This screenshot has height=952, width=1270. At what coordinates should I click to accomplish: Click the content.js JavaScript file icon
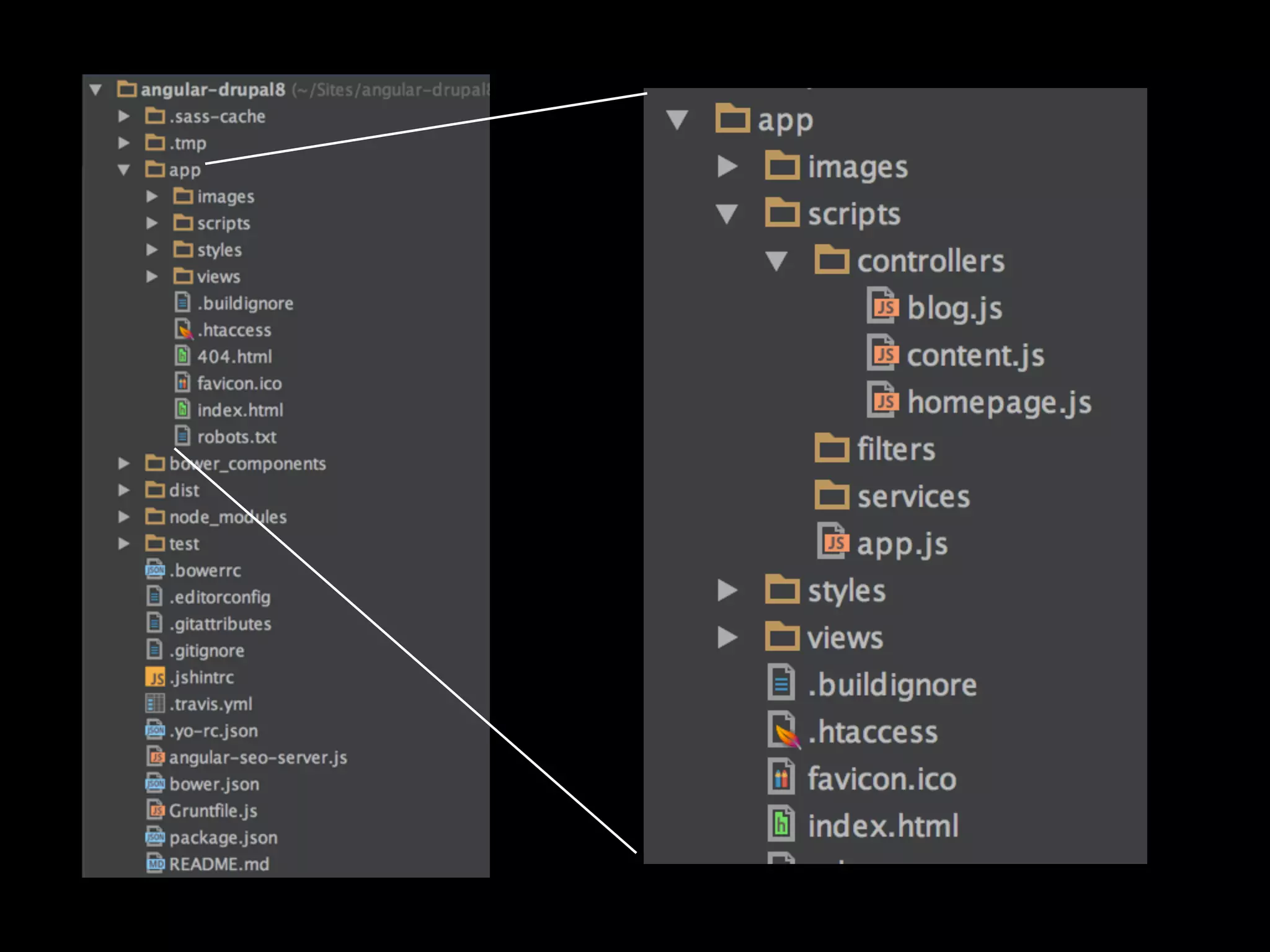coord(883,353)
